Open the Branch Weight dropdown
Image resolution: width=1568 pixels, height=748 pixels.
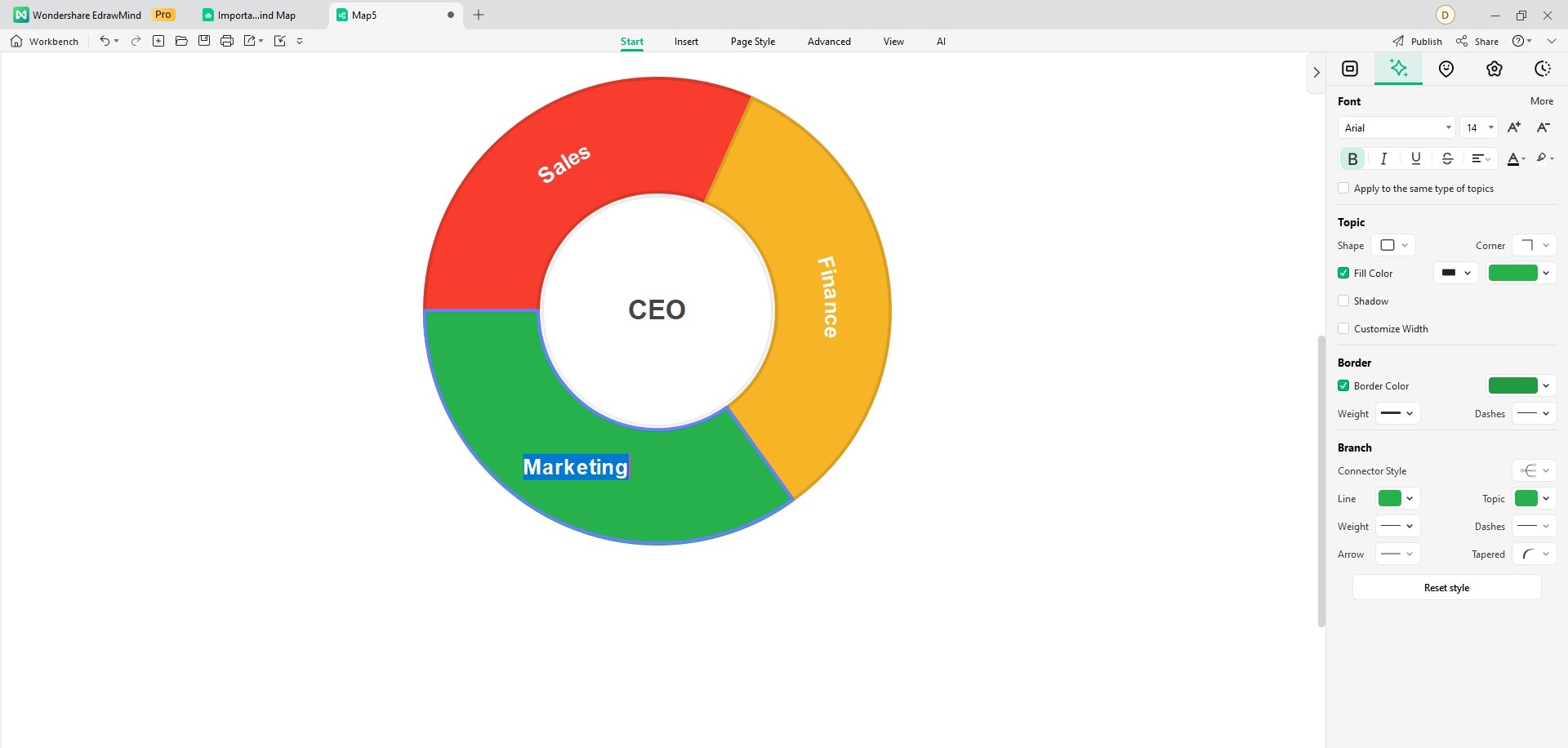click(1398, 526)
